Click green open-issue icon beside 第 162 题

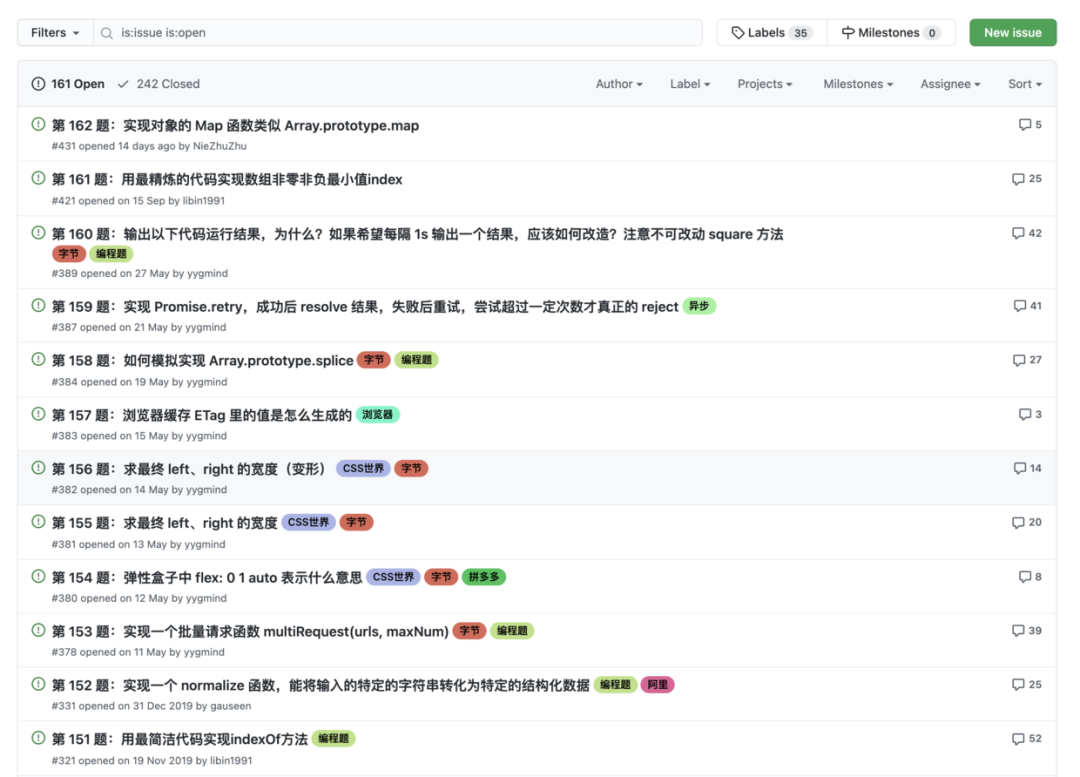pos(37,124)
